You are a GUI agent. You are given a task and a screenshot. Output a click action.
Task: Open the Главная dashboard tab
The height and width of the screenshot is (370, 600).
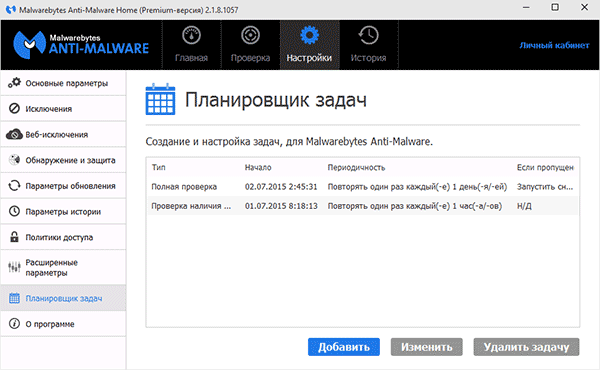click(x=191, y=45)
